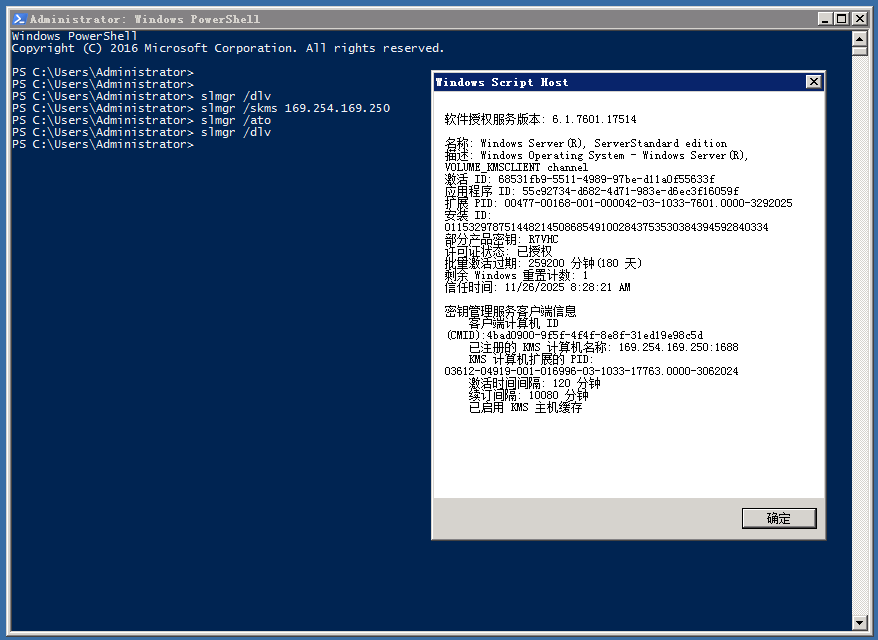
Task: Click the 部分产品密钥 R7VHC line
Action: pos(501,240)
